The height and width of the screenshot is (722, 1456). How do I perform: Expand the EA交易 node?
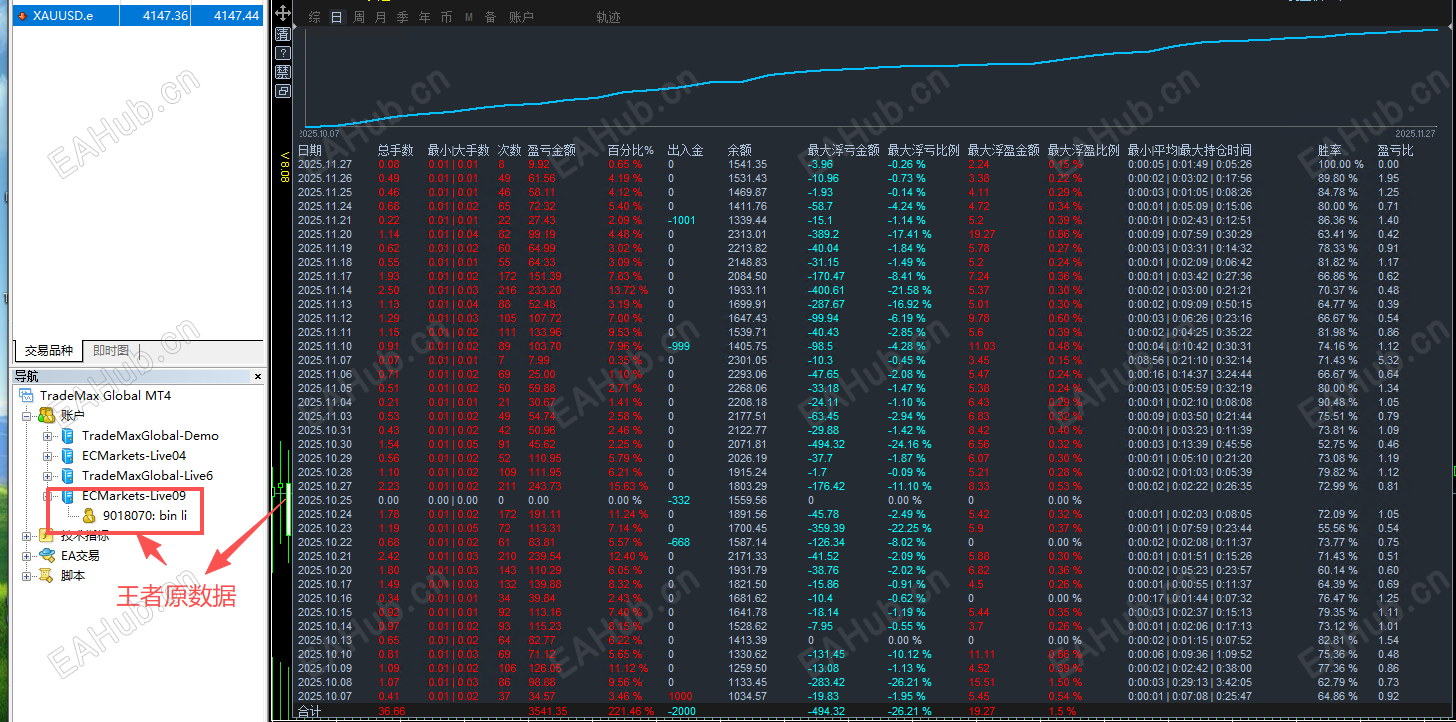27,556
